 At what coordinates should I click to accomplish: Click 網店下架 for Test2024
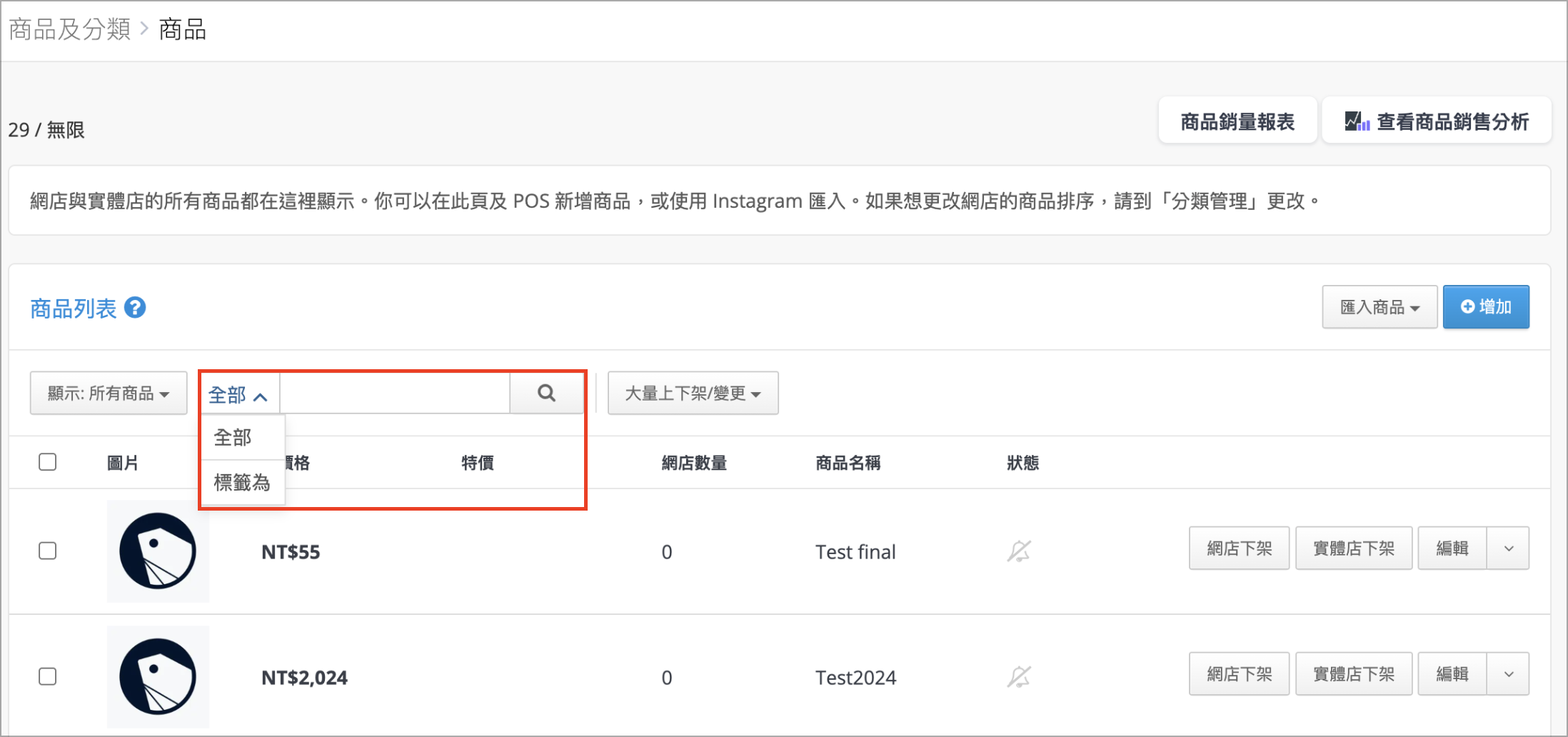(x=1239, y=673)
